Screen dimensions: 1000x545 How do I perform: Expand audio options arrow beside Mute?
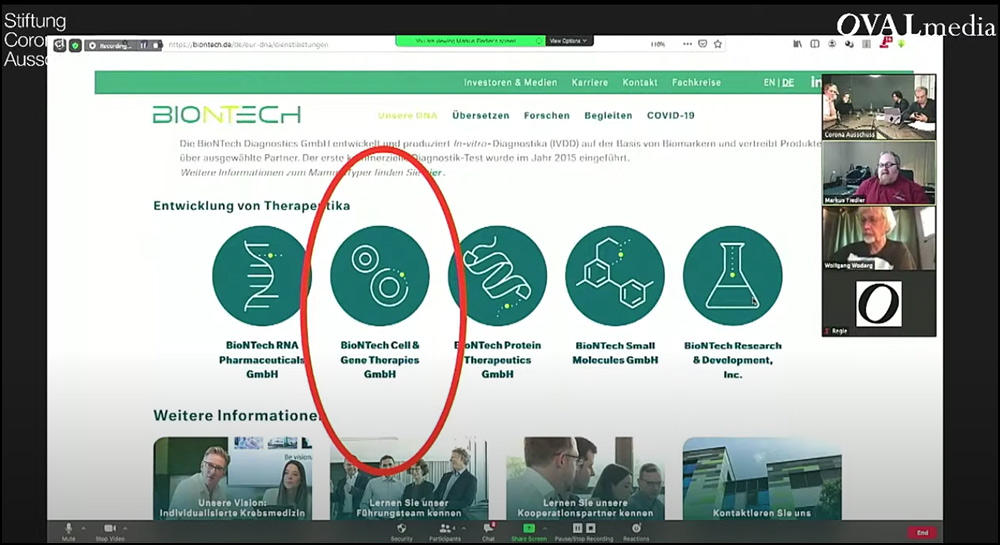point(84,527)
